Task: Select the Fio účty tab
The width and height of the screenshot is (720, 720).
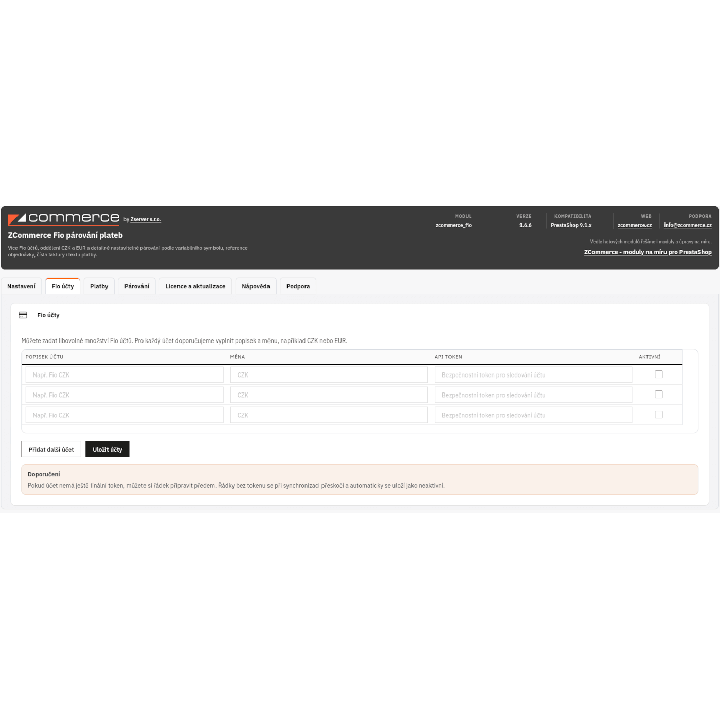Action: click(62, 286)
